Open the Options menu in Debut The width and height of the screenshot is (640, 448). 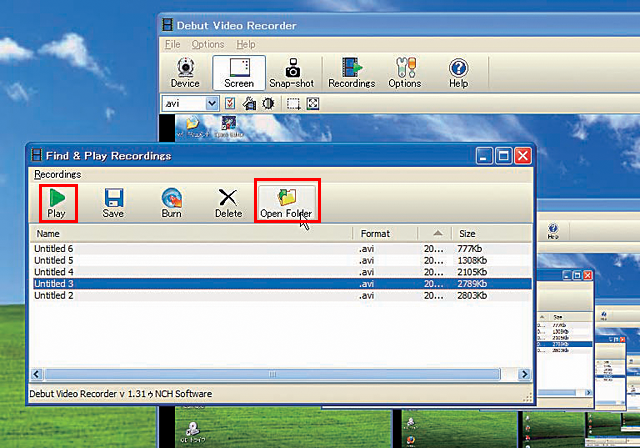pyautogui.click(x=208, y=44)
